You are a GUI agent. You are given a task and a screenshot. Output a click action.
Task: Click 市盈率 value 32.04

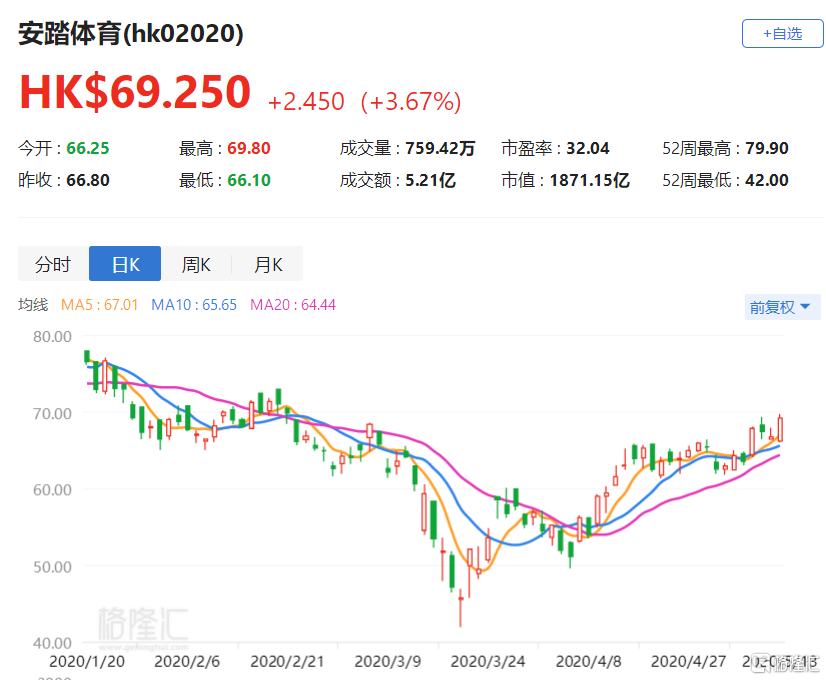pos(588,149)
